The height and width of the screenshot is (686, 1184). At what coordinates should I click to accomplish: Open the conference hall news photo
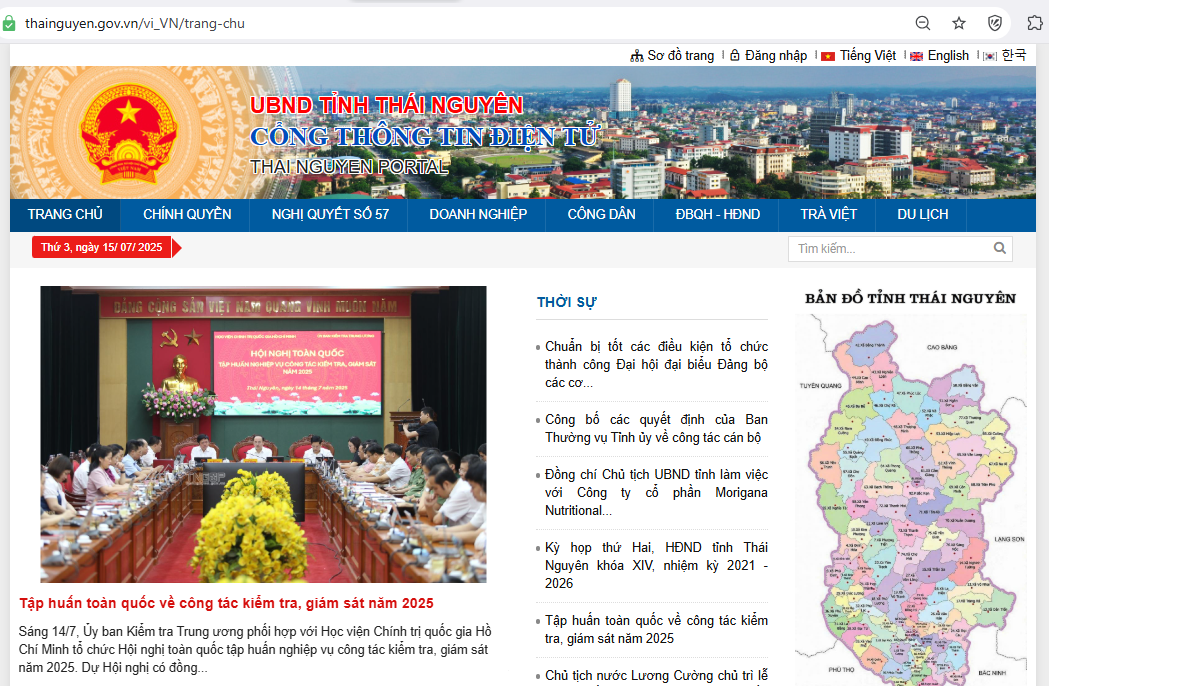pos(264,434)
